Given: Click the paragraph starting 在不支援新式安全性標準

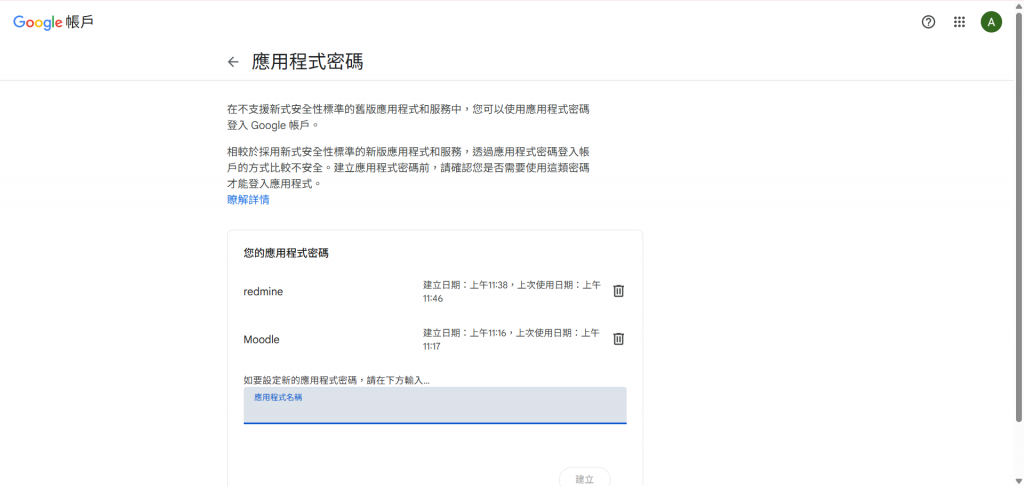Looking at the screenshot, I should point(408,116).
